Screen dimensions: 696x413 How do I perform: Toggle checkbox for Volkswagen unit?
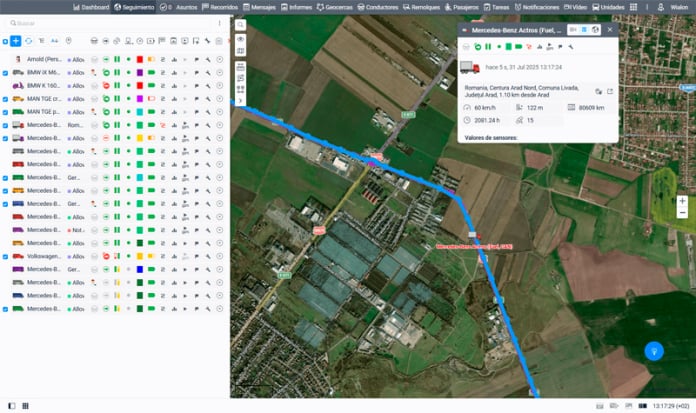[x=5, y=256]
